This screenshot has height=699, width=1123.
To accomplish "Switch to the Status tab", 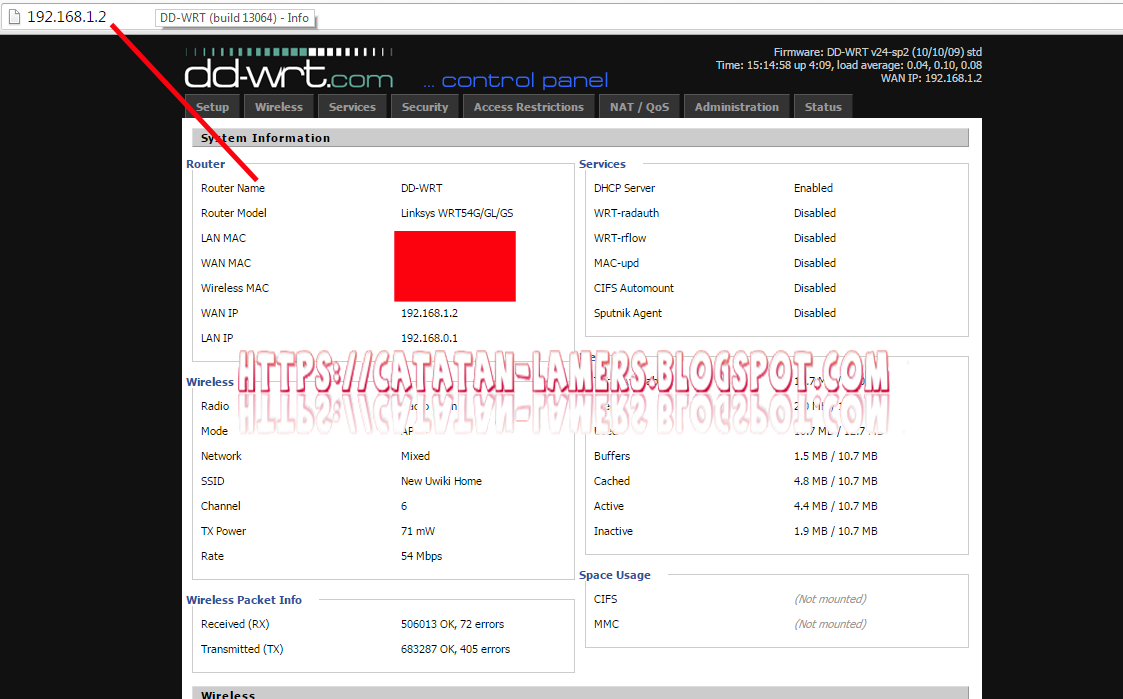I will [823, 107].
